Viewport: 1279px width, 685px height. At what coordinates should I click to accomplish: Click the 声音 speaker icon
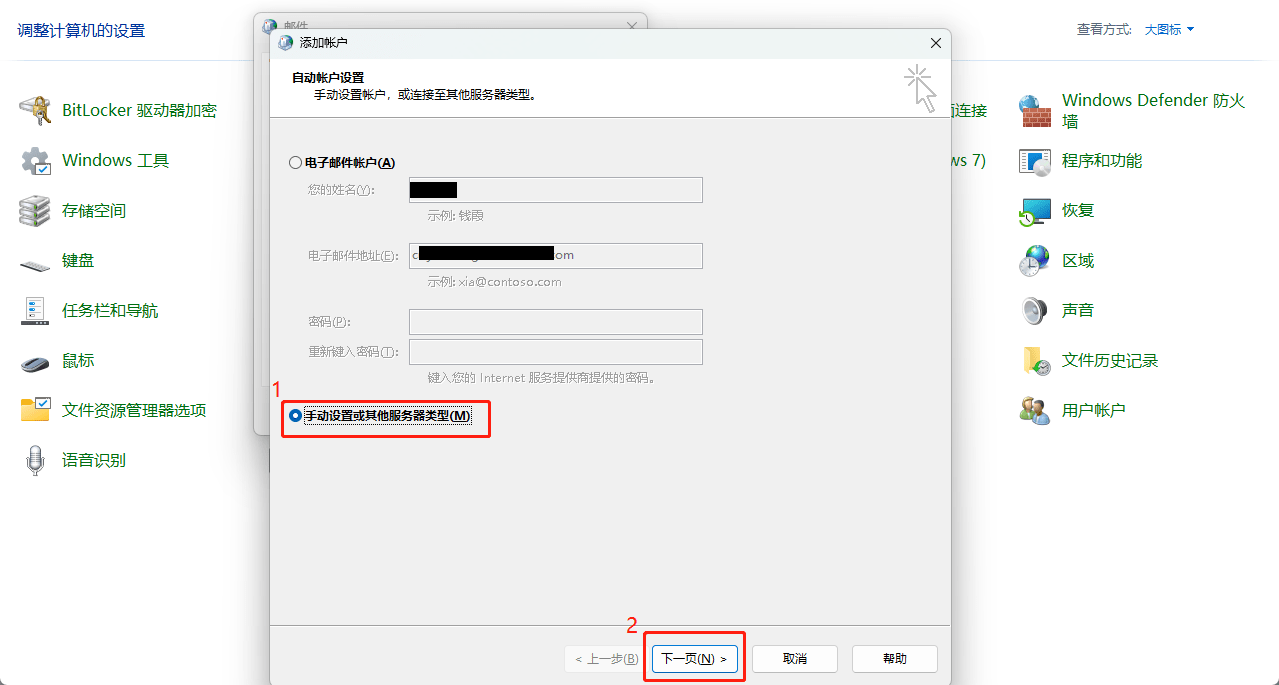click(x=1035, y=311)
